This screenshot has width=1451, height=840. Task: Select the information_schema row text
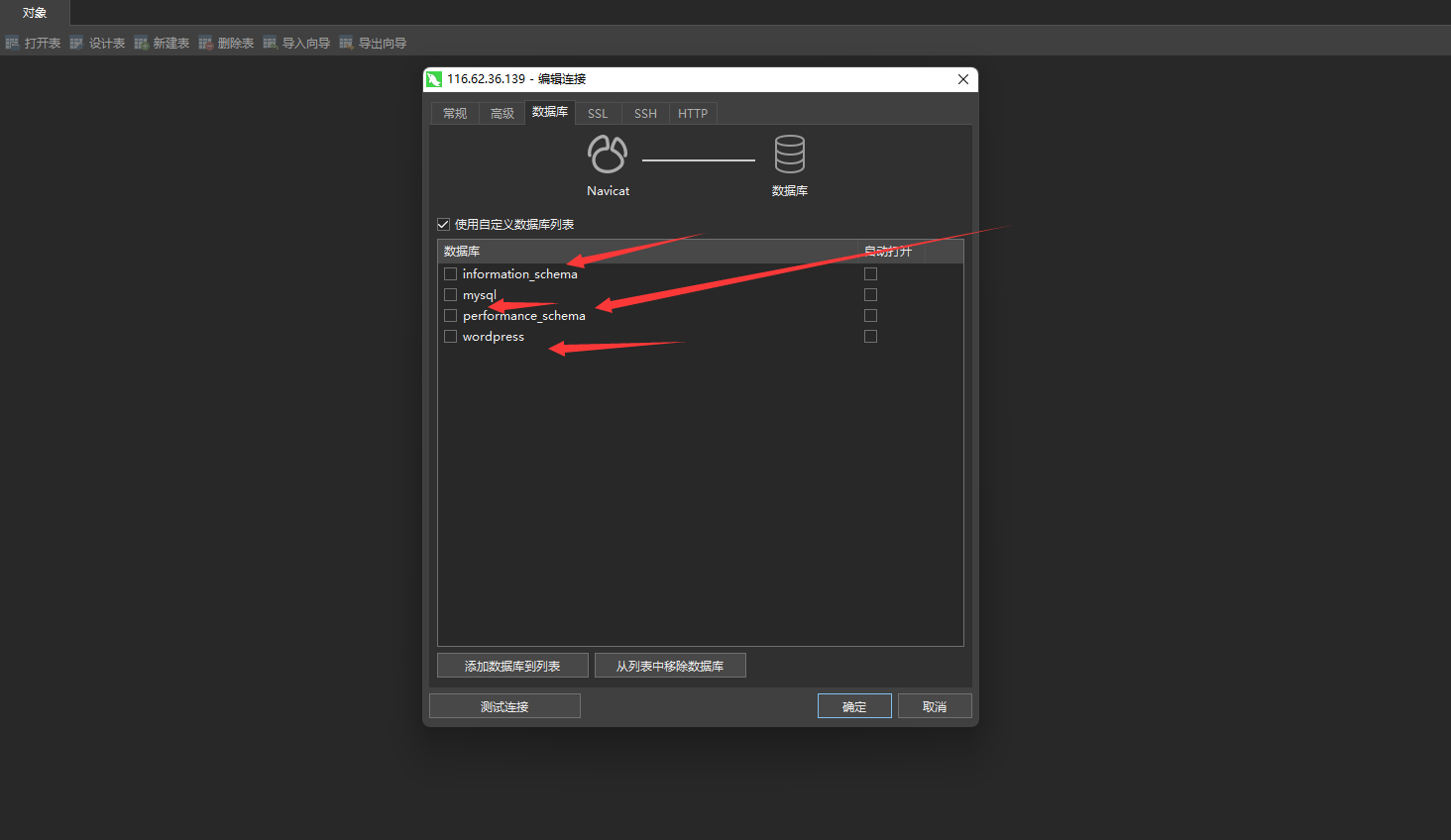pyautogui.click(x=519, y=274)
